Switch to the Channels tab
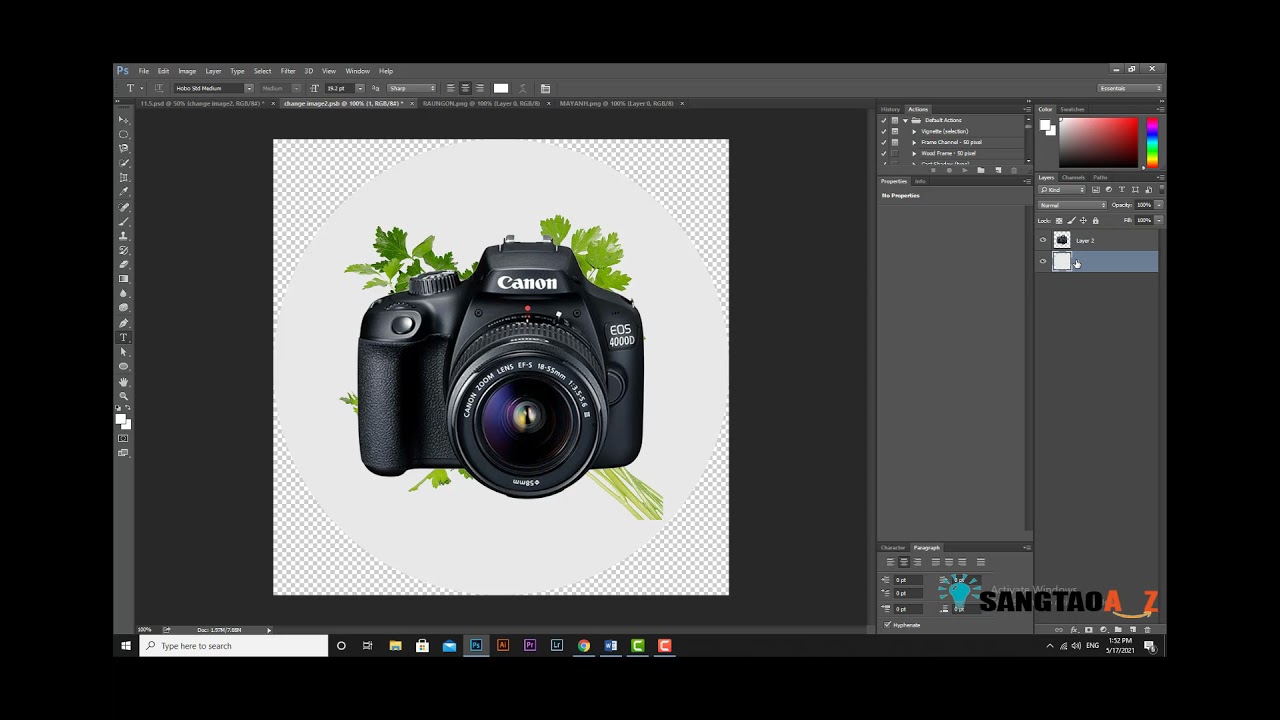1280x720 pixels. 1073,177
